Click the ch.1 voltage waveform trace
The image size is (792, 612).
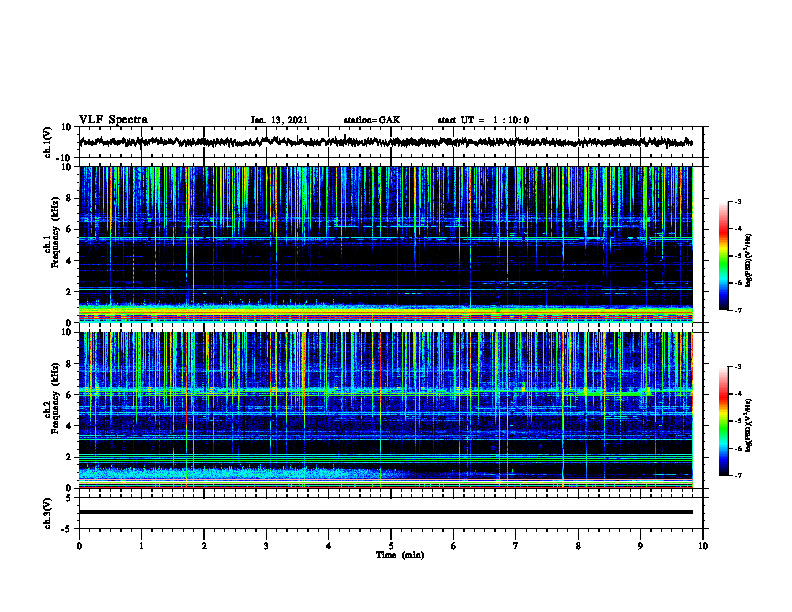[385, 142]
